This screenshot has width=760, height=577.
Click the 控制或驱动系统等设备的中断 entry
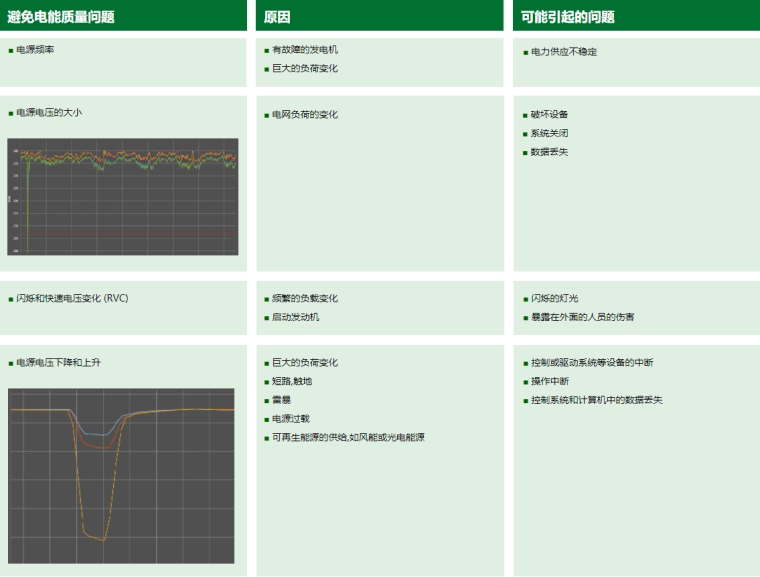591,363
